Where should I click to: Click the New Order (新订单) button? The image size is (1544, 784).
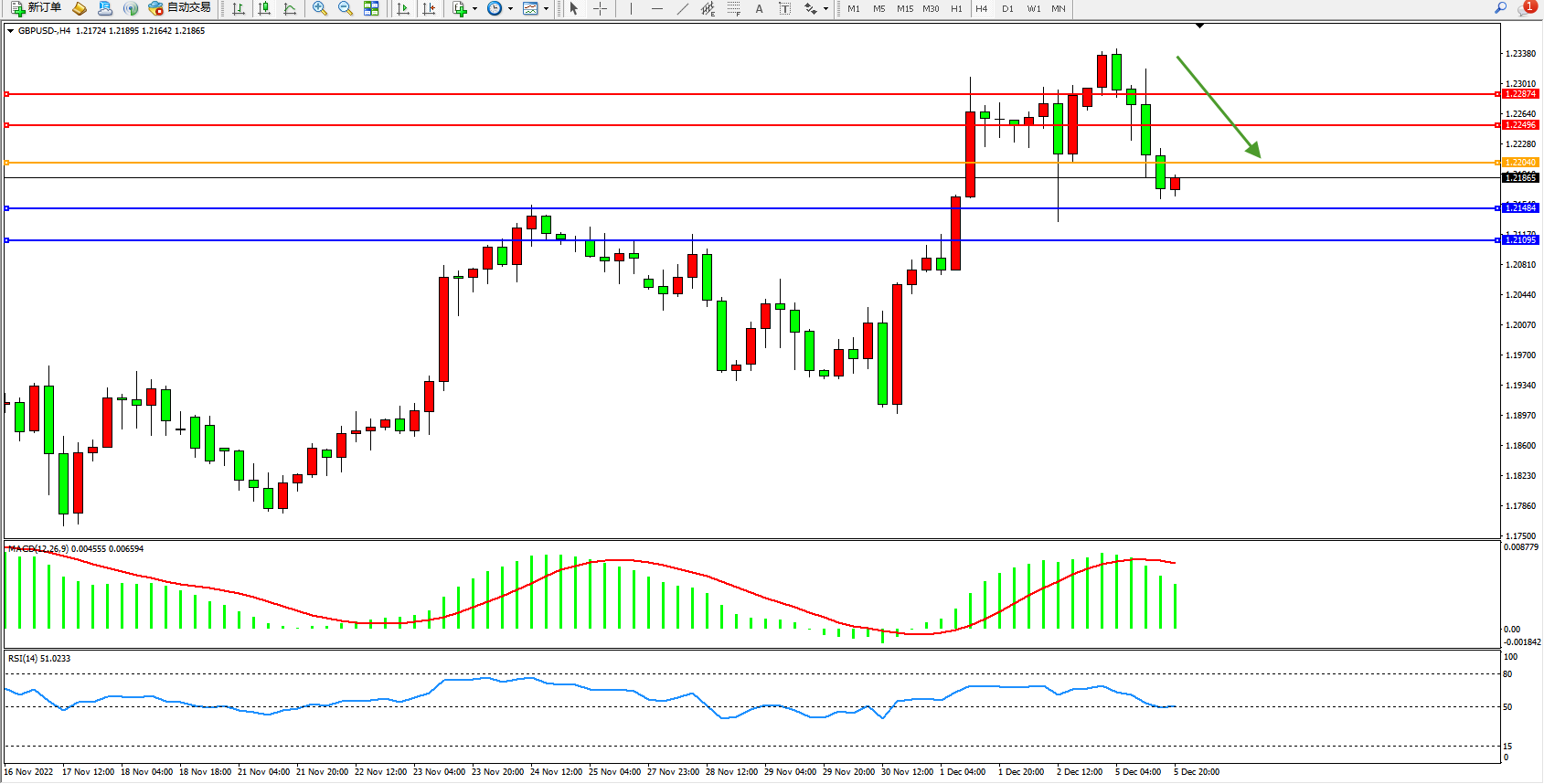coord(37,8)
